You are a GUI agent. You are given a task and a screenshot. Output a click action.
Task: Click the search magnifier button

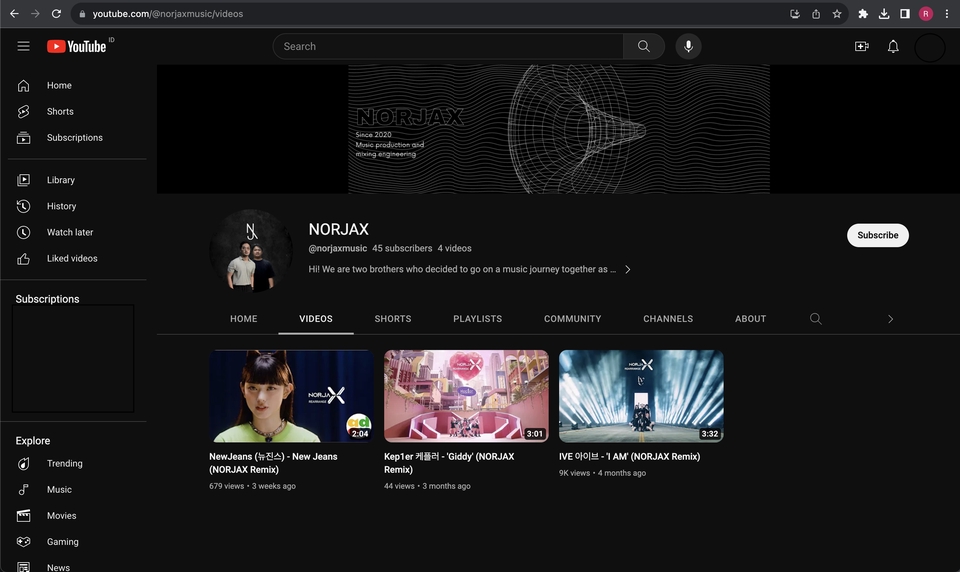point(643,47)
